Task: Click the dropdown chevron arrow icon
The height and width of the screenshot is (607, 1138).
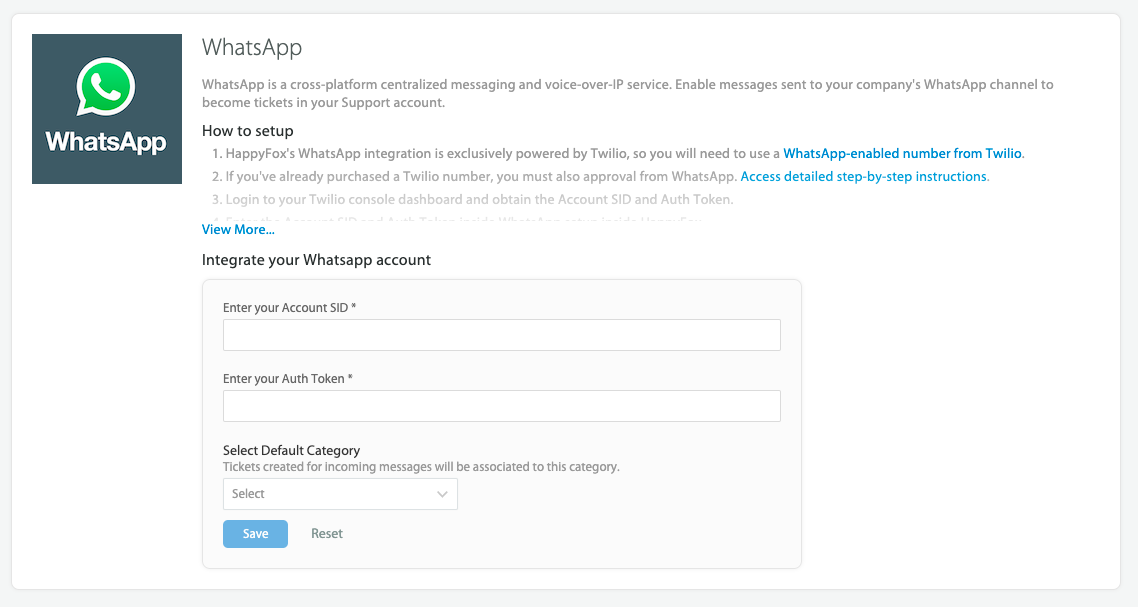Action: (442, 494)
